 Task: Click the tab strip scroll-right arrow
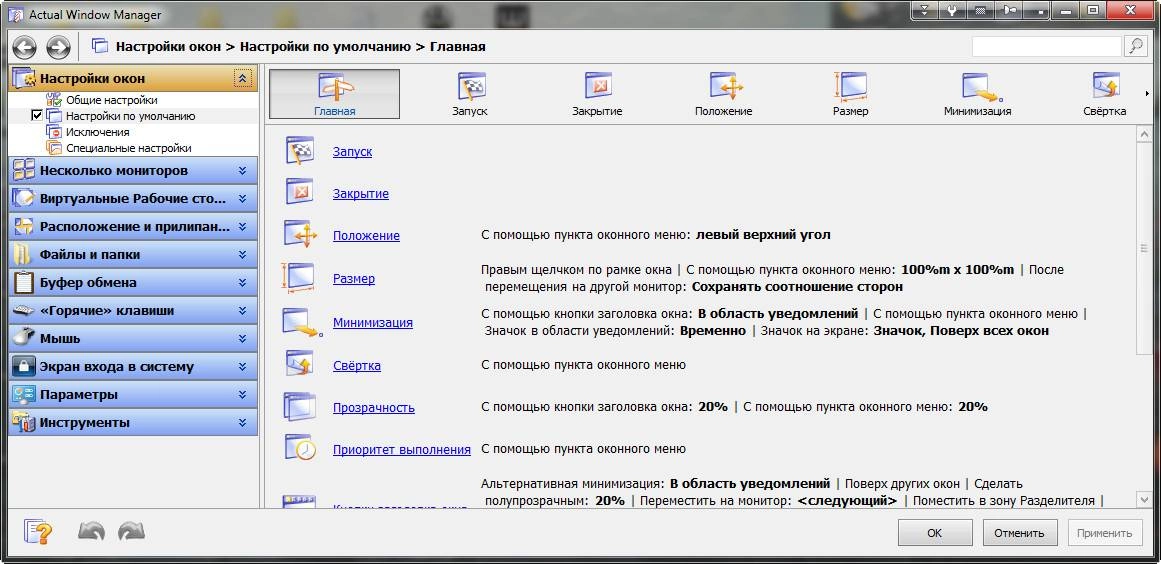(1148, 94)
